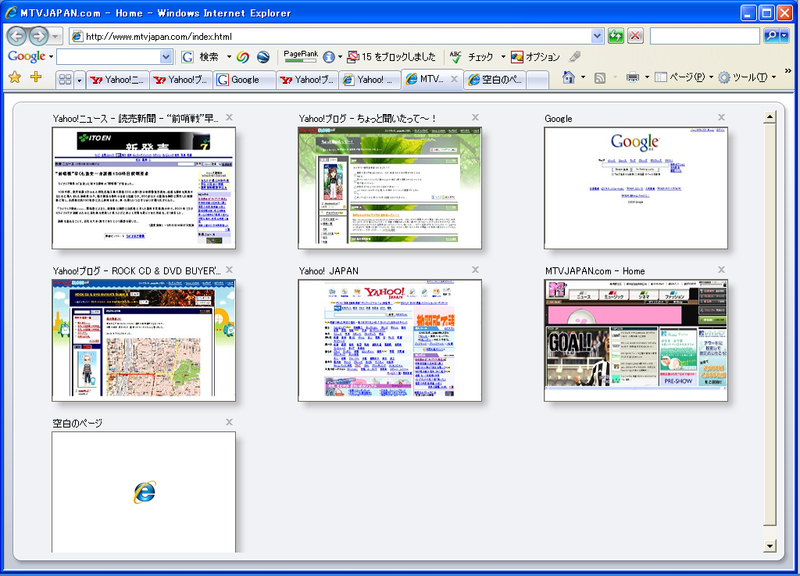
Task: Close the MTV tab with its X
Action: point(454,79)
